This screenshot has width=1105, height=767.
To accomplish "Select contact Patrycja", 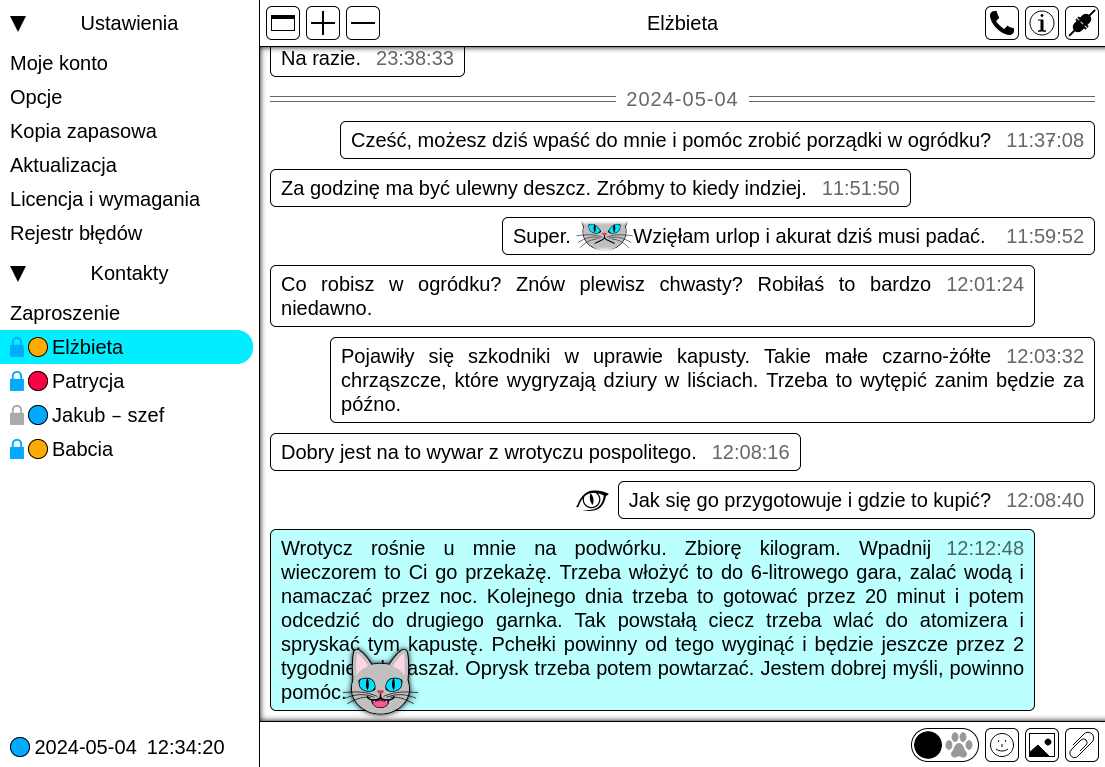I will point(127,381).
